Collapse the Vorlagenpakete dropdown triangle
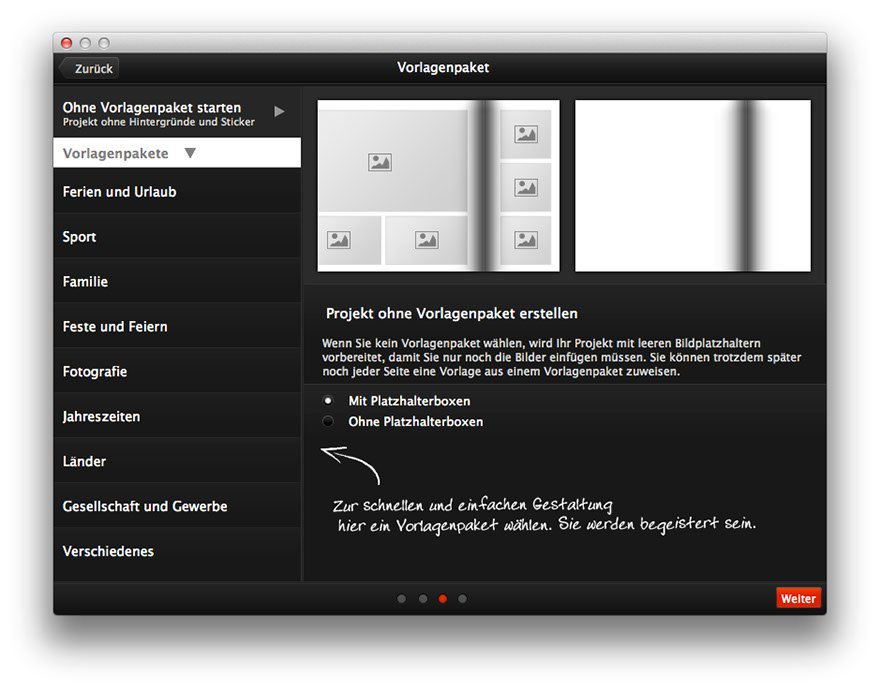 pos(190,153)
